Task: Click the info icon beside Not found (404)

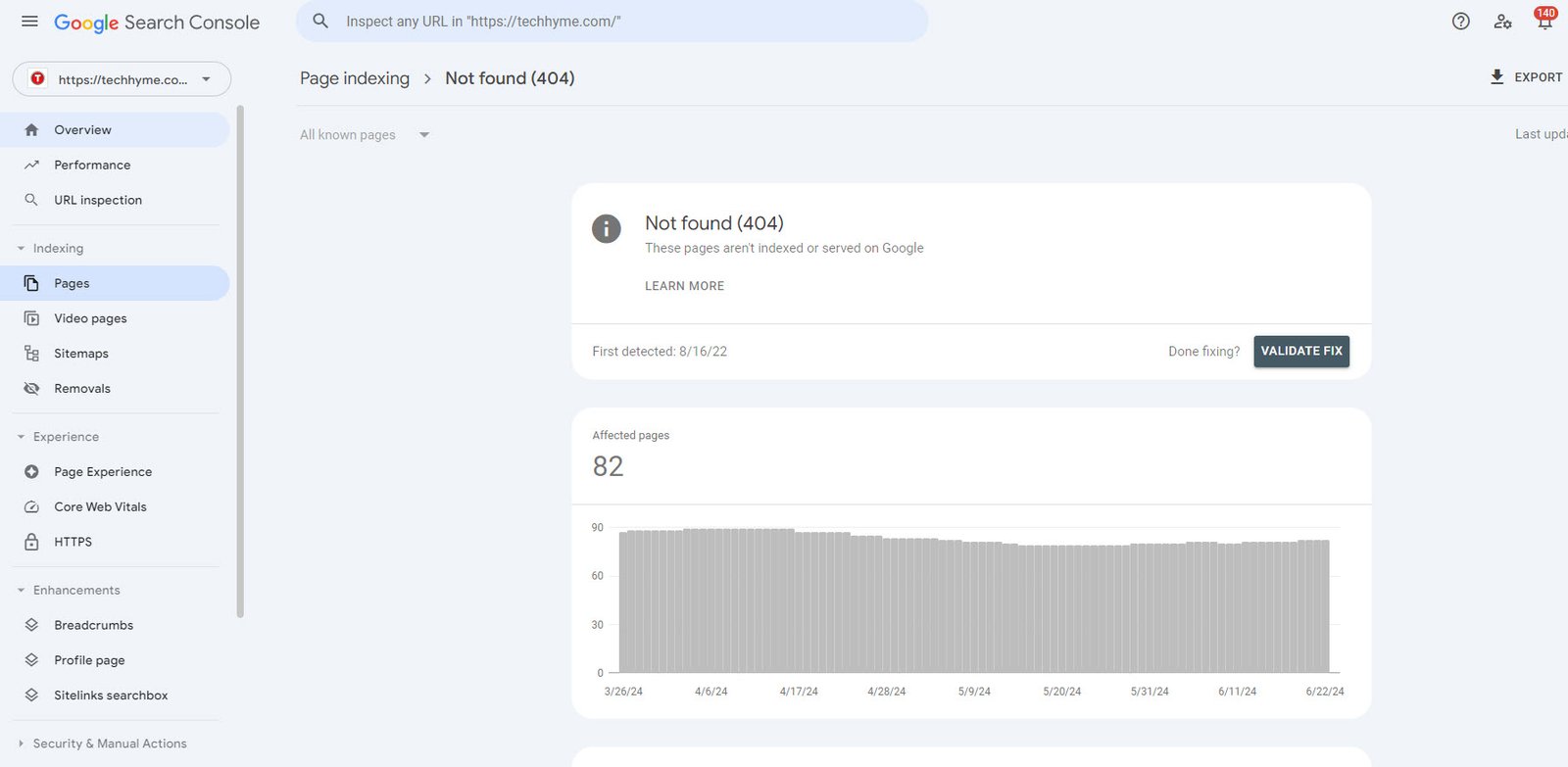Action: [607, 229]
